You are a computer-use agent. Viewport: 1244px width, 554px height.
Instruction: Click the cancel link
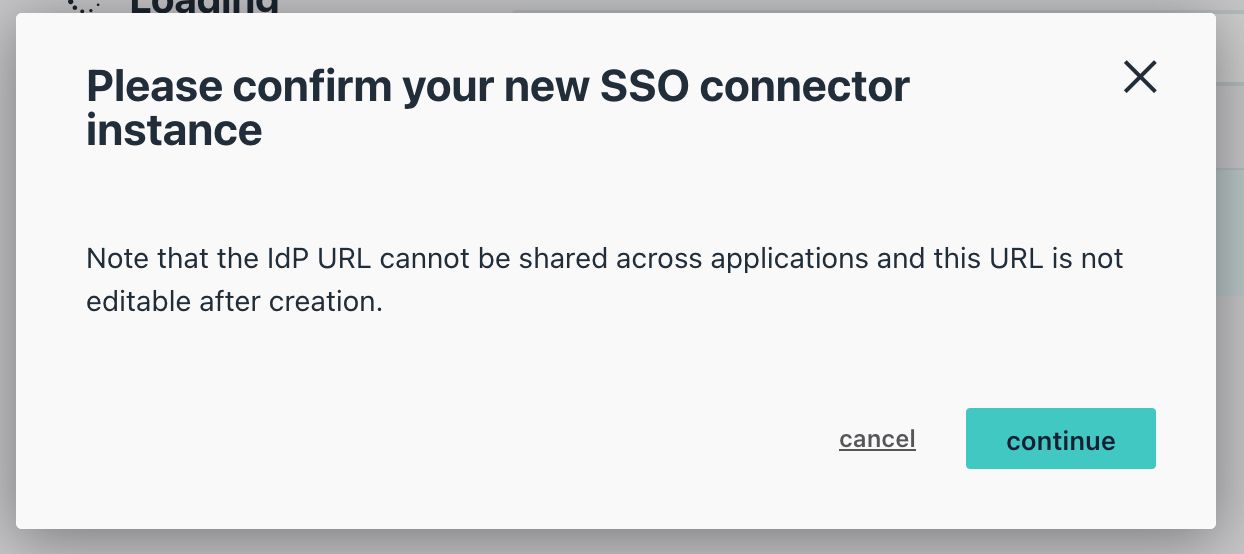pyautogui.click(x=877, y=439)
